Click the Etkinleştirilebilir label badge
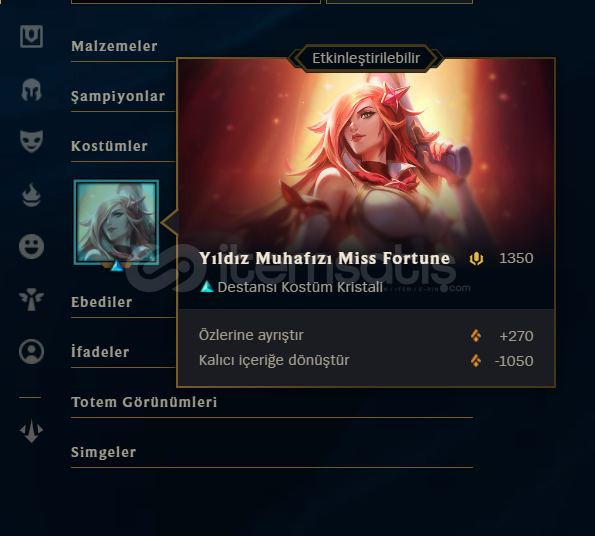 (x=366, y=58)
